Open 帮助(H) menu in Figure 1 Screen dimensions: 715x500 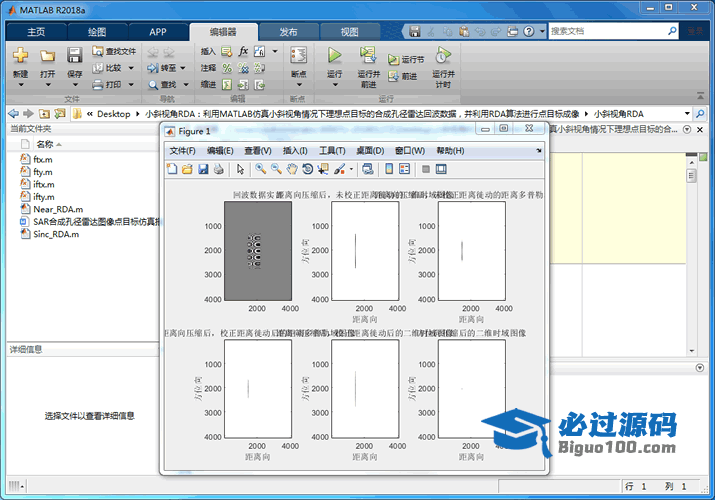point(451,151)
